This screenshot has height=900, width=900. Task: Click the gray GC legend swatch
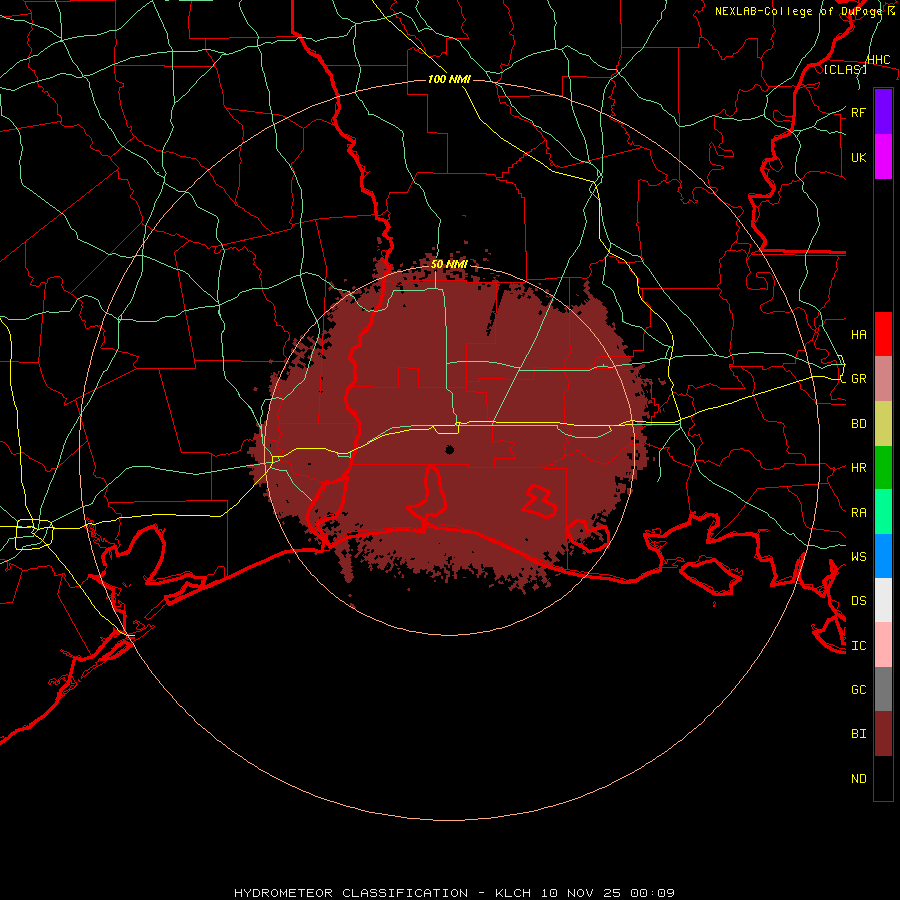click(883, 689)
